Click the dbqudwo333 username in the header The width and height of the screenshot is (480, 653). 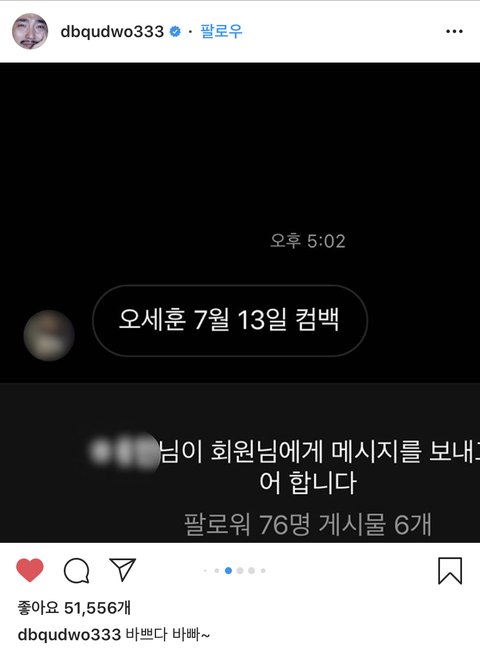coord(112,32)
